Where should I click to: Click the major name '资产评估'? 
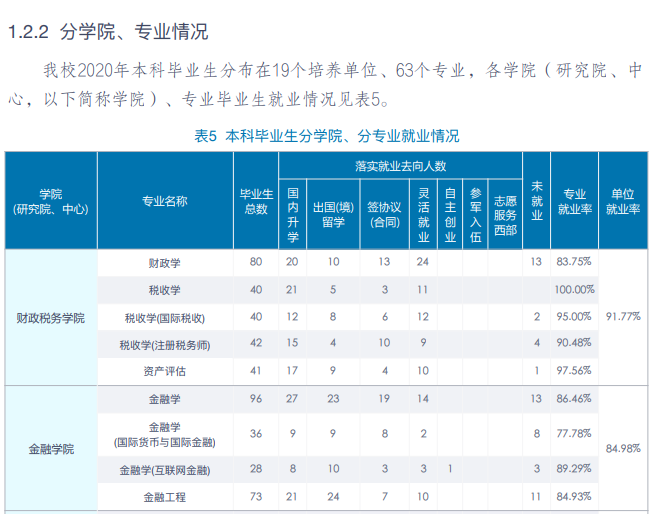click(x=165, y=371)
